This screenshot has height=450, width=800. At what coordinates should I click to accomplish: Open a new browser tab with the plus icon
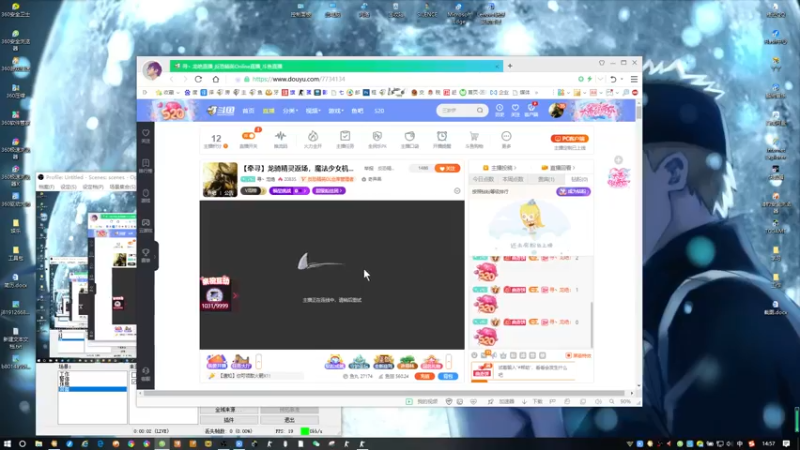pos(510,66)
